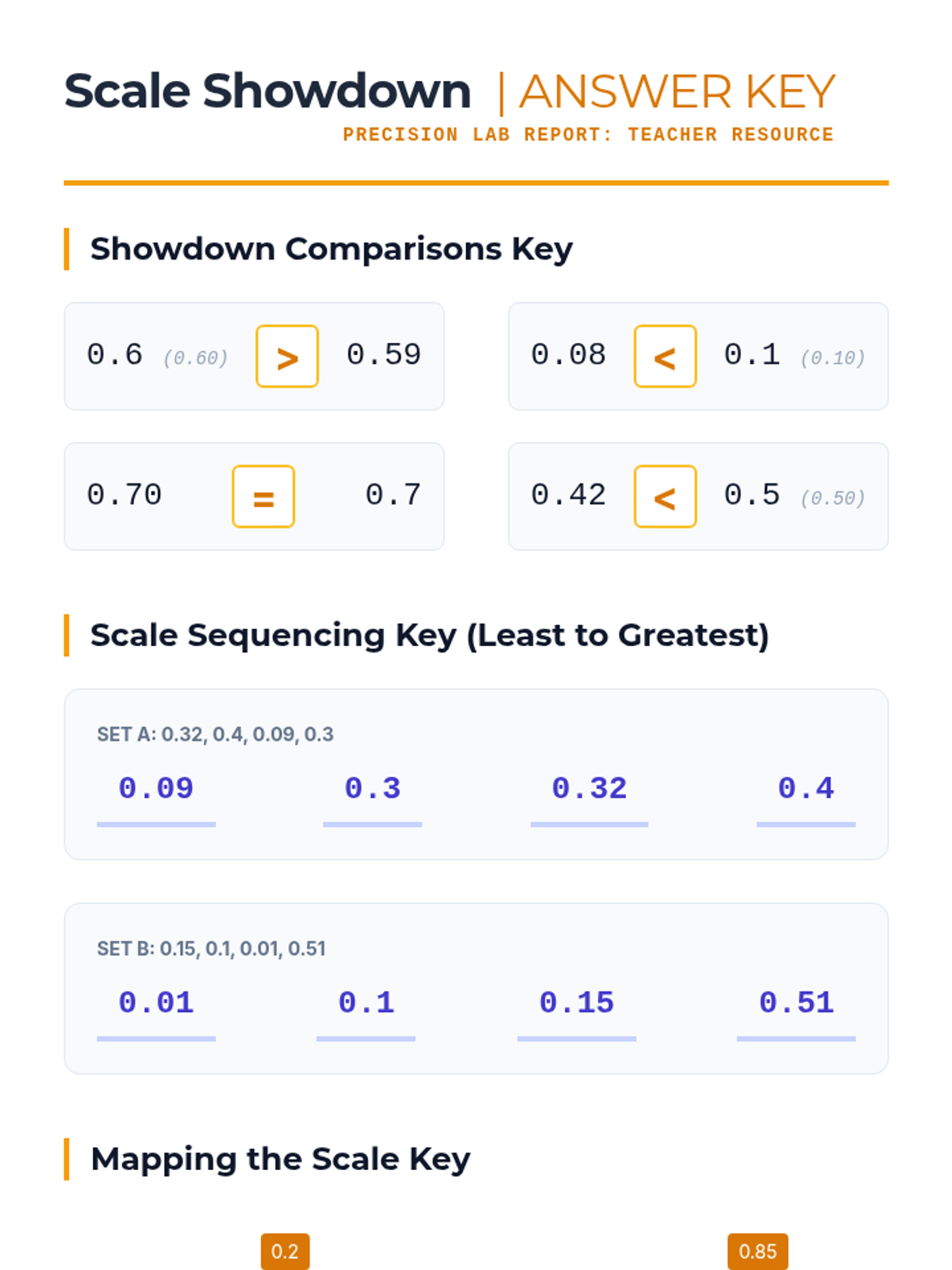Viewport: 952px width, 1270px height.
Task: Click the Set B answer 0.15
Action: tap(577, 1003)
